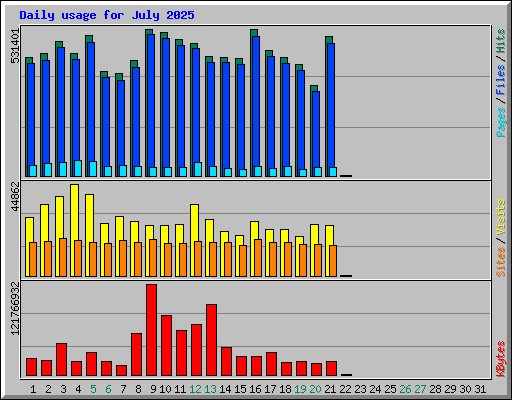Click green weekend day 6 label
Viewport: 512px width, 400px height.
coord(108,389)
